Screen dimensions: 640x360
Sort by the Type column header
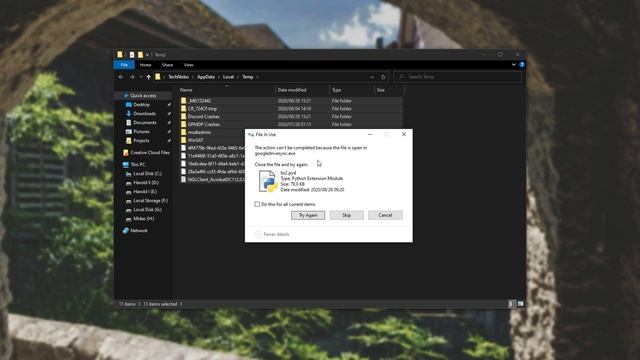pyautogui.click(x=351, y=90)
